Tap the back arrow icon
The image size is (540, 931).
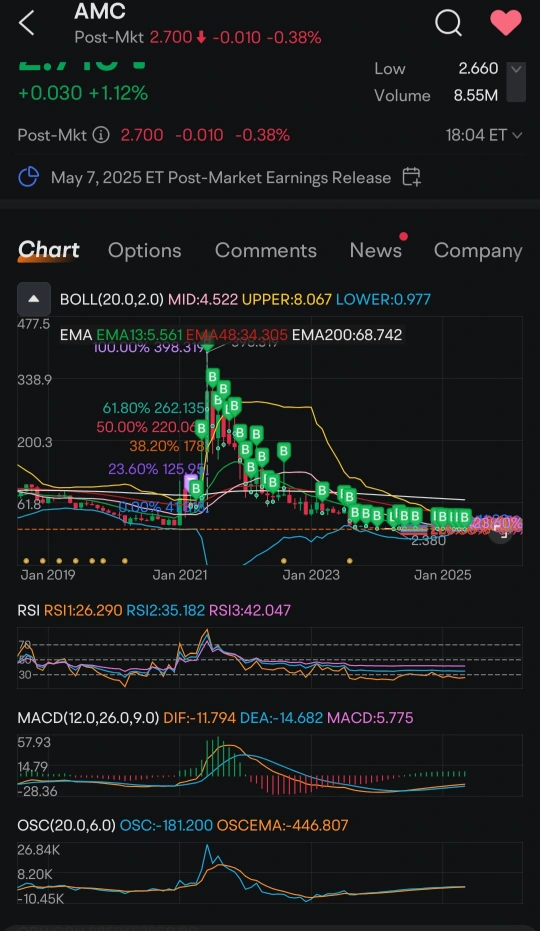coord(27,24)
